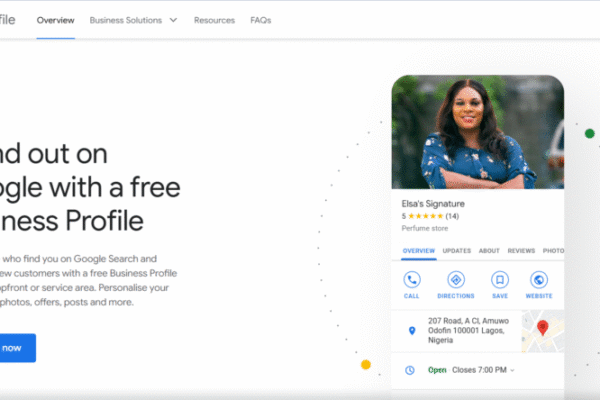Select the REVIEWS tab in business card
Viewport: 600px width, 400px height.
[x=521, y=251]
